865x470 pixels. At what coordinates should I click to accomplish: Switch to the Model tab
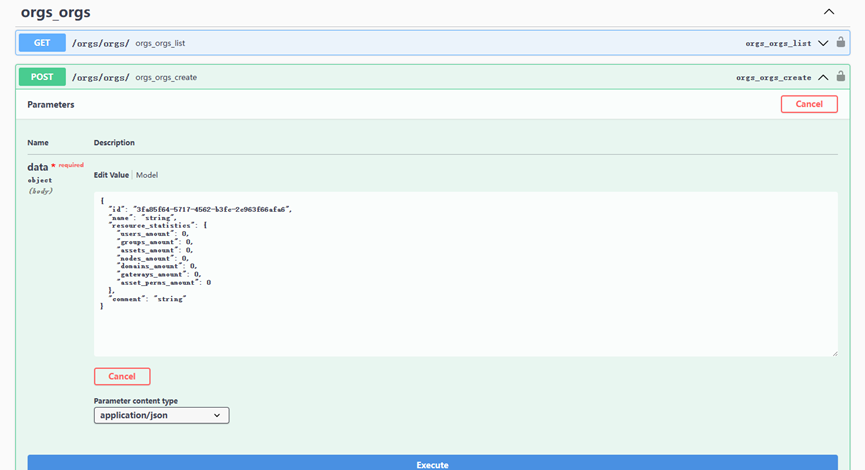tap(147, 175)
